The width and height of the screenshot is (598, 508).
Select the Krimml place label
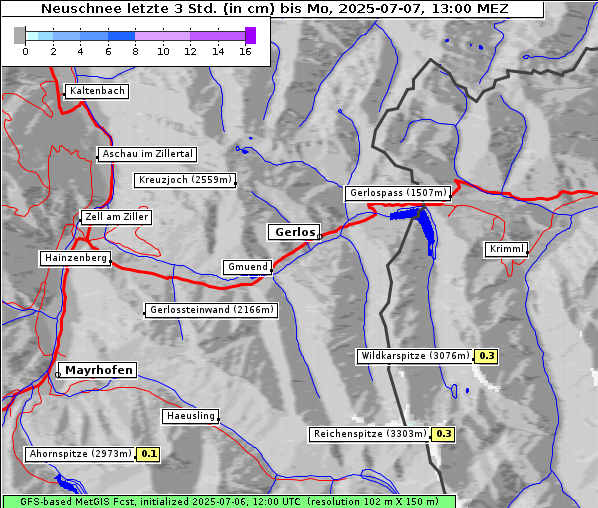(x=506, y=249)
